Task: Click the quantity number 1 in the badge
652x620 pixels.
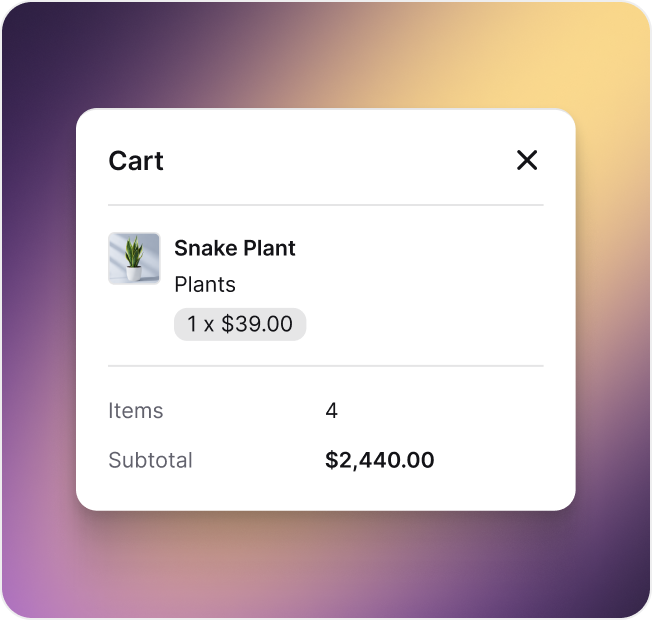Action: tap(192, 324)
